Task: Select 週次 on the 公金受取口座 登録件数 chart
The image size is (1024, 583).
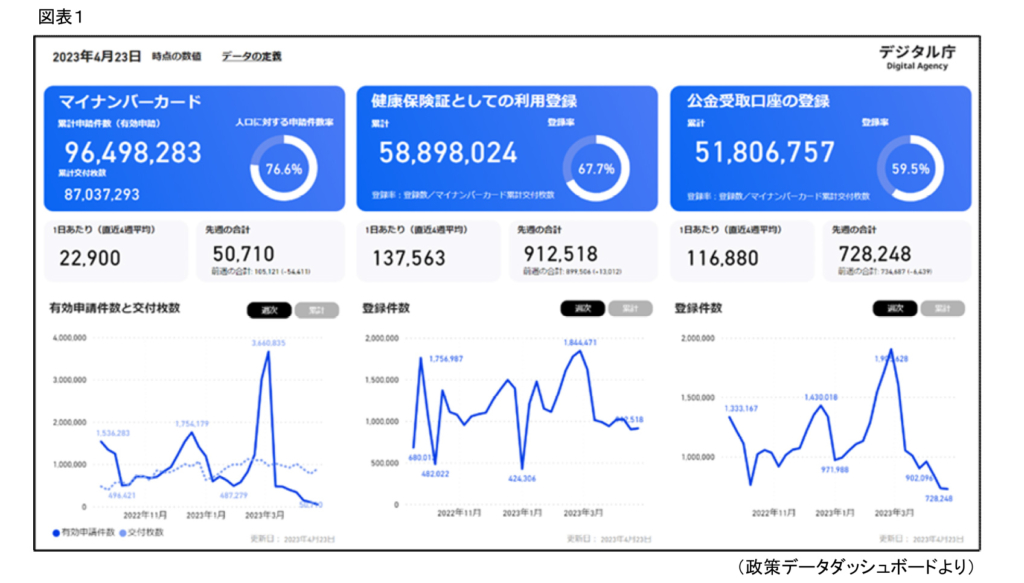Action: tap(895, 309)
